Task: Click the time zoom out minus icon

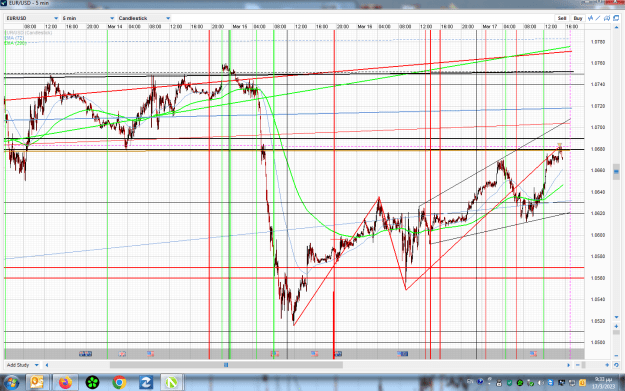Action: [578, 365]
